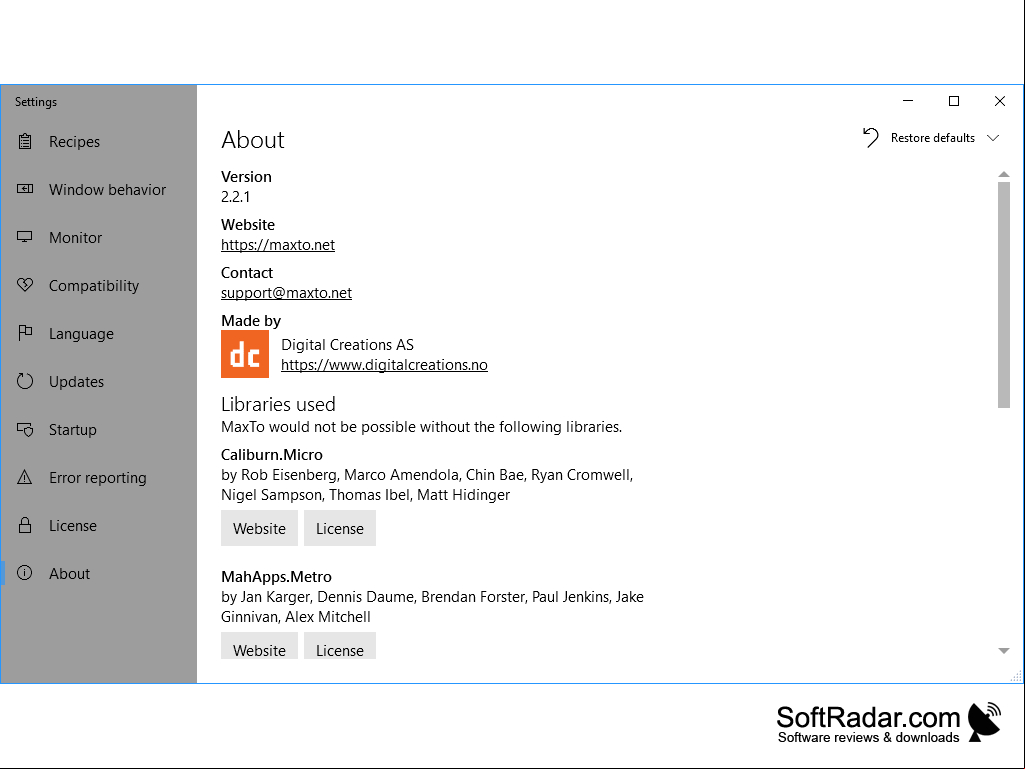Click the Error reporting warning triangle icon

click(x=25, y=477)
